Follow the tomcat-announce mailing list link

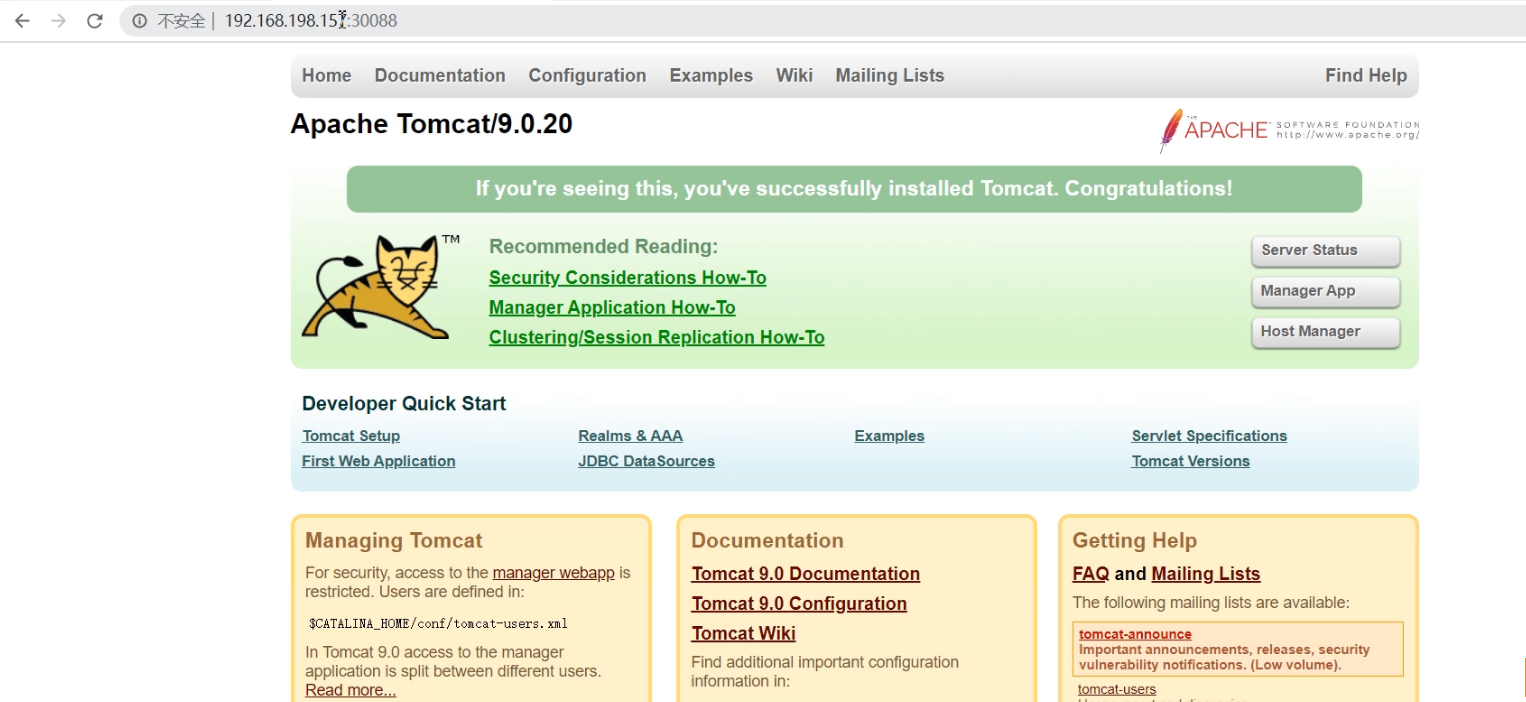tap(1135, 634)
